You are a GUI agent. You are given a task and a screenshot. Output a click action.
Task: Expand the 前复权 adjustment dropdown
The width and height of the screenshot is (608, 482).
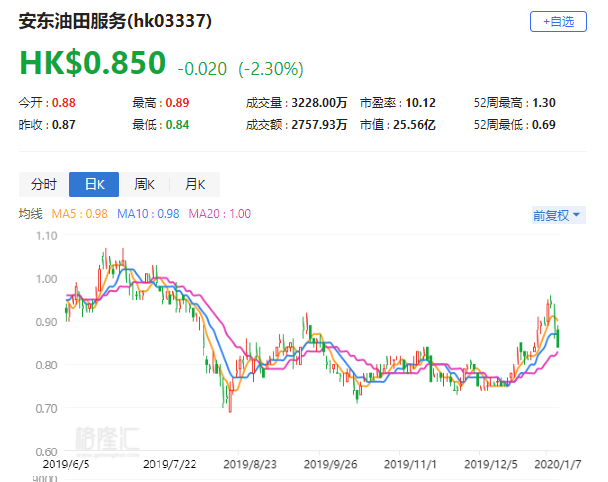click(x=556, y=215)
